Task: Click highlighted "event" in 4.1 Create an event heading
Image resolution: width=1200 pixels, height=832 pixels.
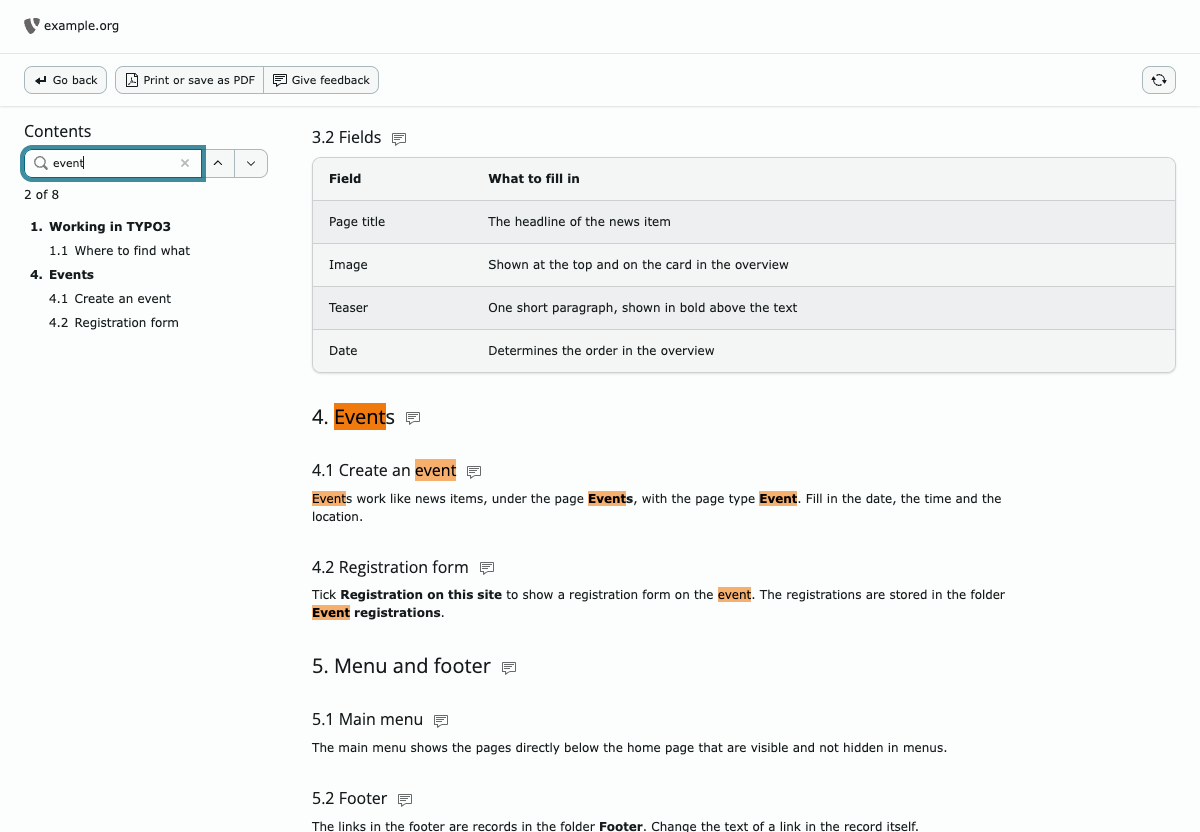Action: tap(435, 470)
